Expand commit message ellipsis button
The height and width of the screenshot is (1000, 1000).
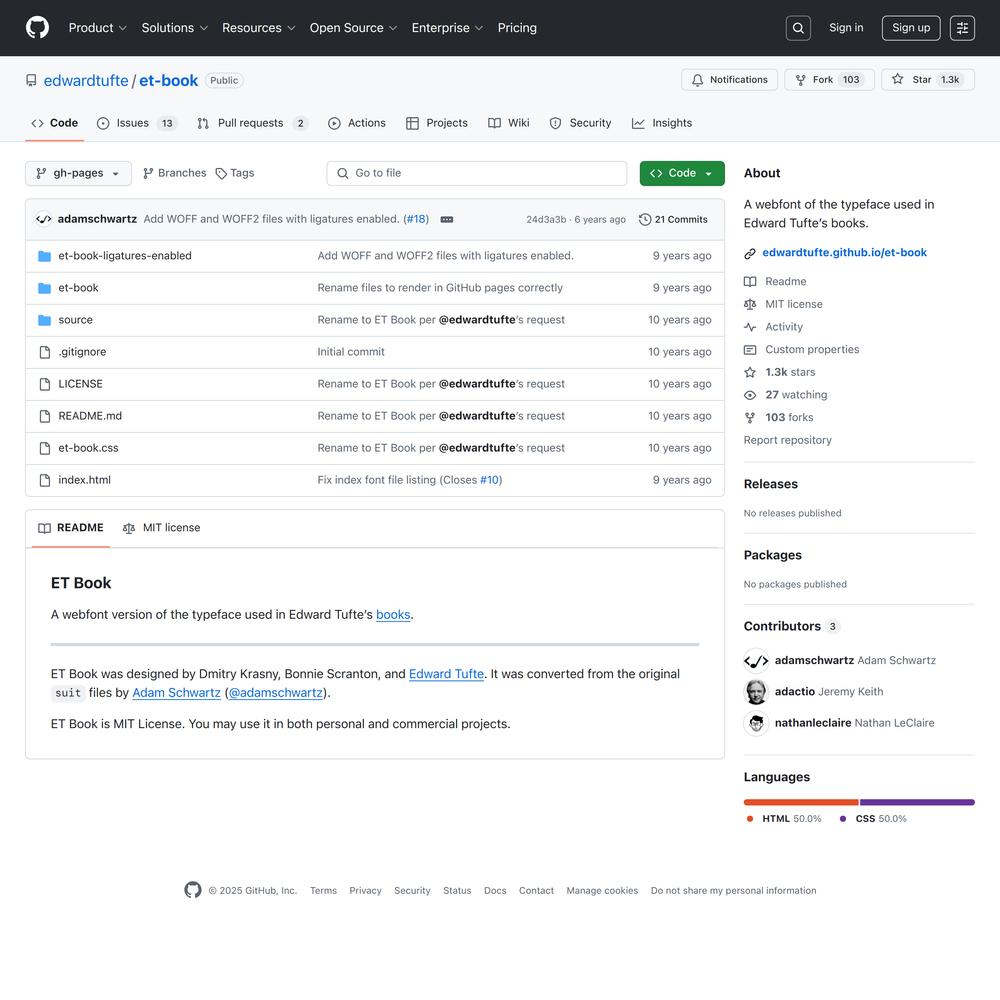(x=446, y=219)
